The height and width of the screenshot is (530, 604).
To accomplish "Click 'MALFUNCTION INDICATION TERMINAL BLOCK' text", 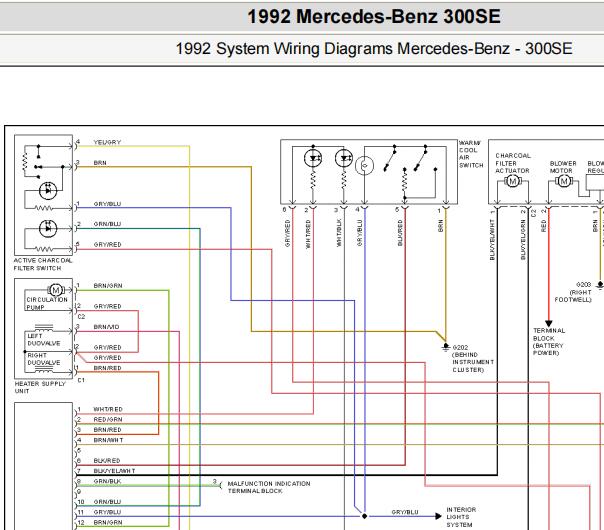I will point(269,487).
